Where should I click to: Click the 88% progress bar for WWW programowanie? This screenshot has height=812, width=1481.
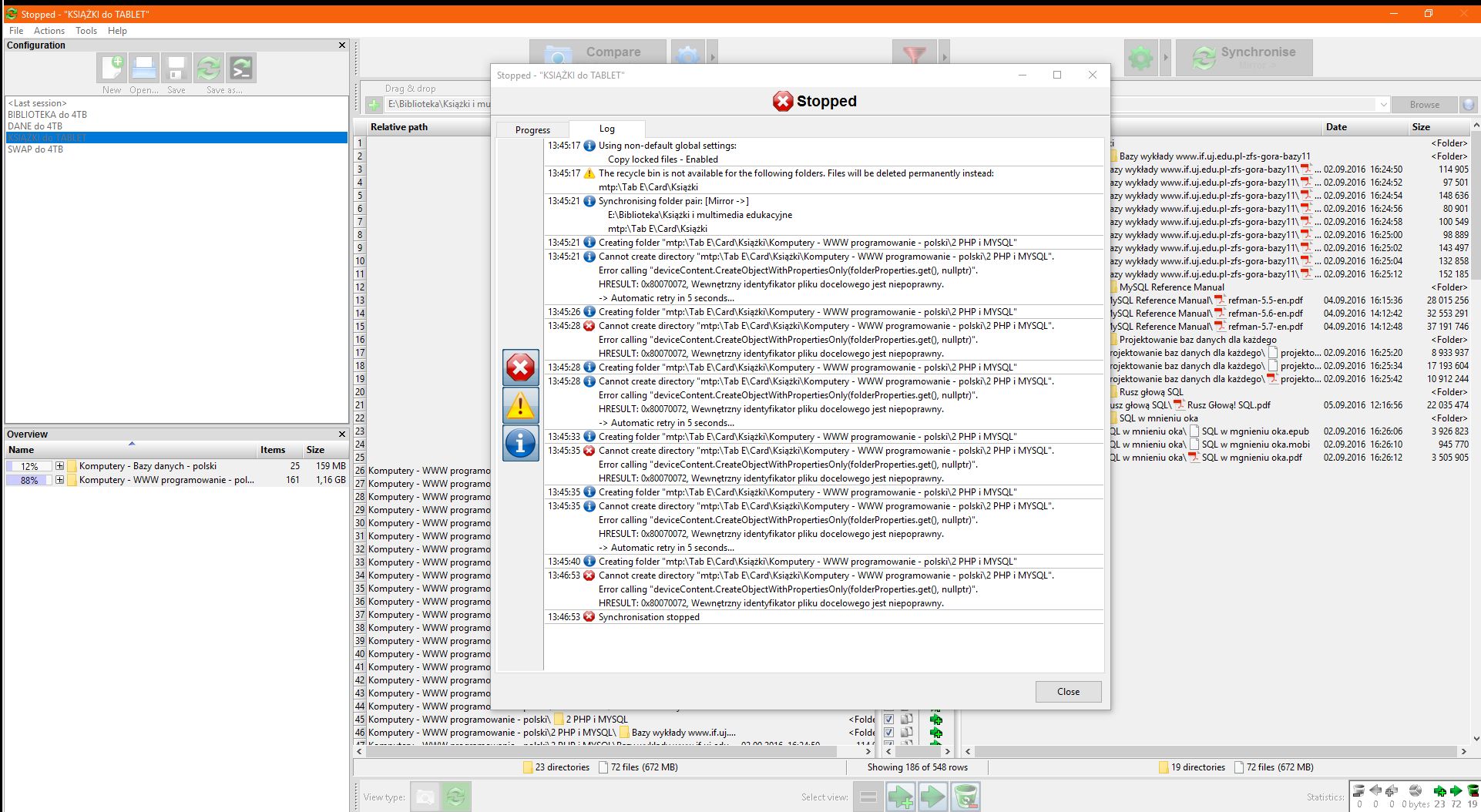tap(29, 480)
